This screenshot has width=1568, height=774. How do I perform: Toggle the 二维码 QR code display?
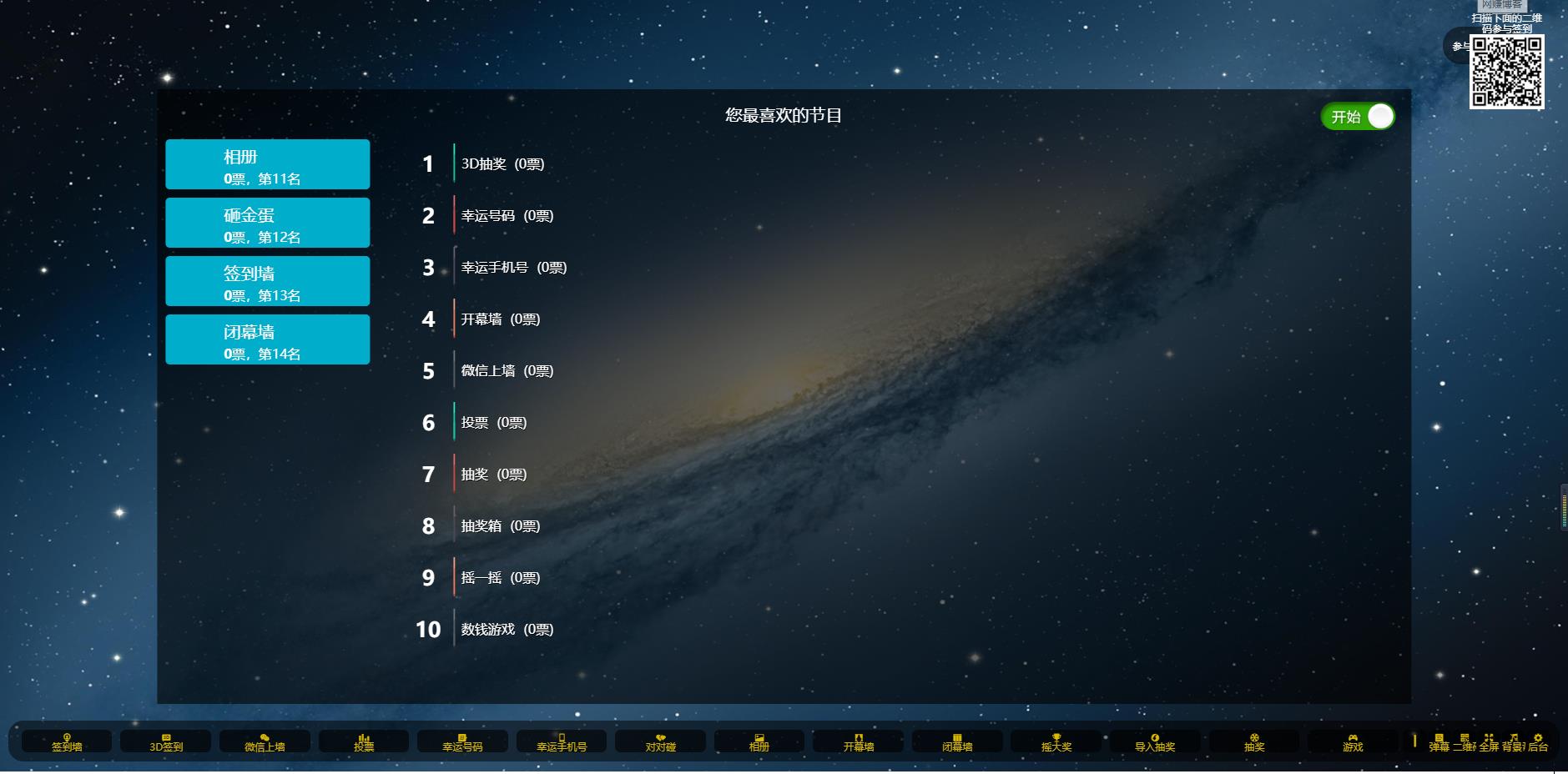pos(1465,742)
